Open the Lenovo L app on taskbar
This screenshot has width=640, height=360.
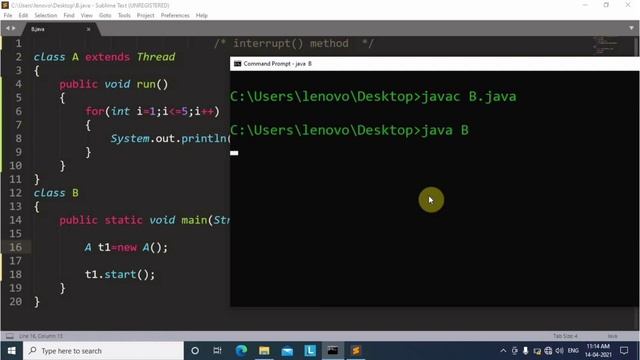click(310, 351)
